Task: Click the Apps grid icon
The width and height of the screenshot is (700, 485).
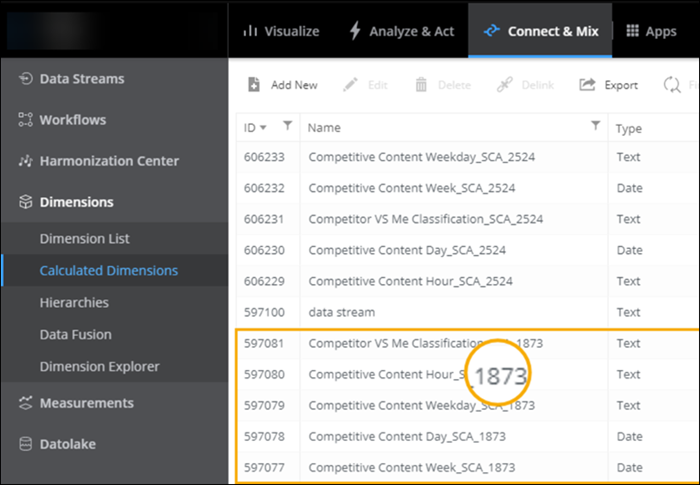Action: tap(632, 31)
